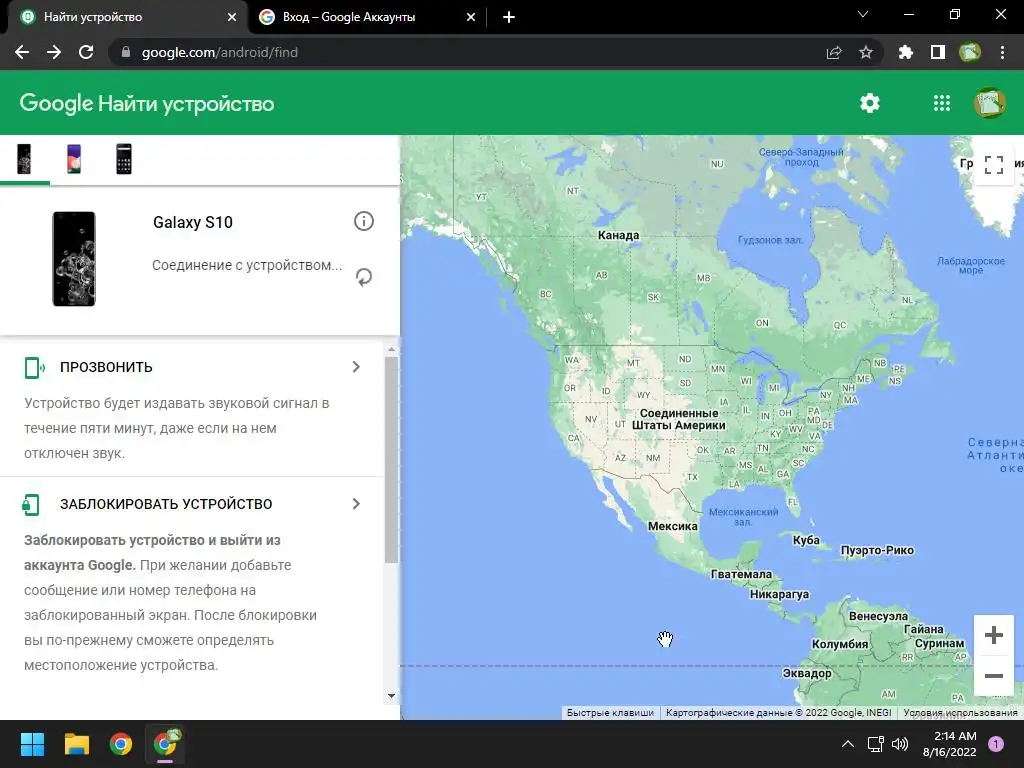1024x768 pixels.
Task: Click the Гватемала label on map
Action: [x=741, y=574]
